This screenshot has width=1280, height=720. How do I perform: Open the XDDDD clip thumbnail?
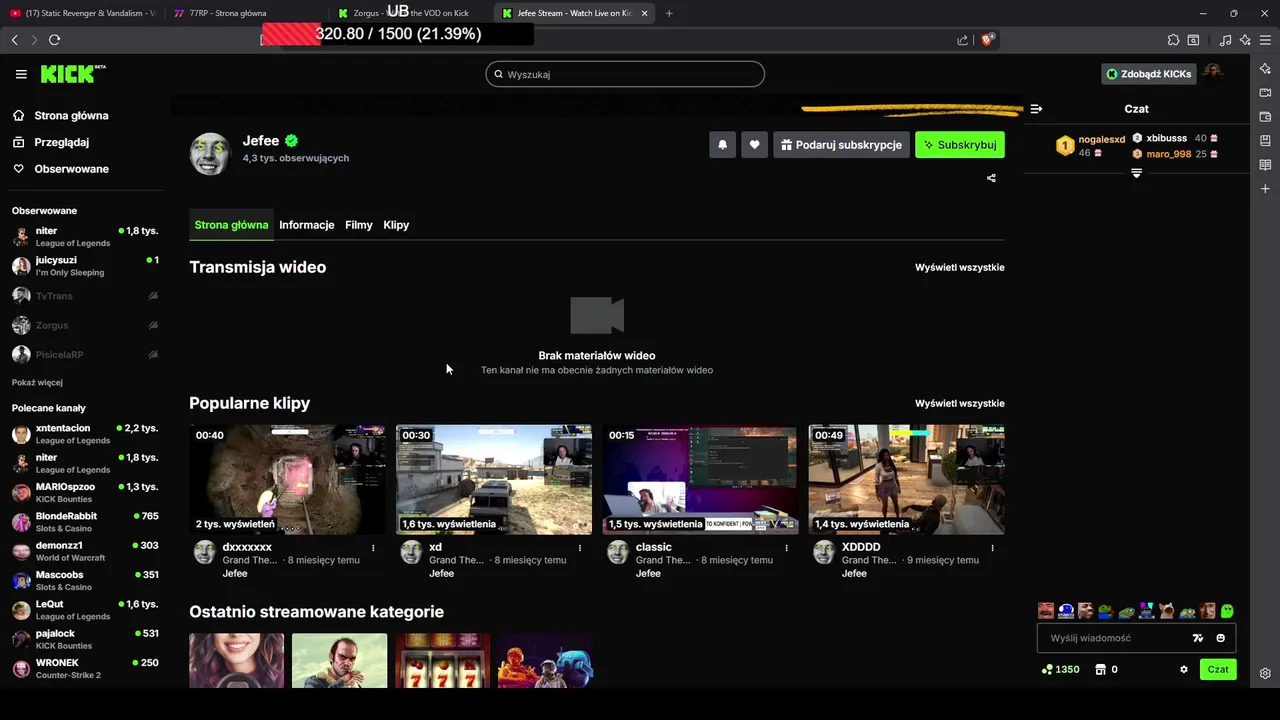coord(907,480)
